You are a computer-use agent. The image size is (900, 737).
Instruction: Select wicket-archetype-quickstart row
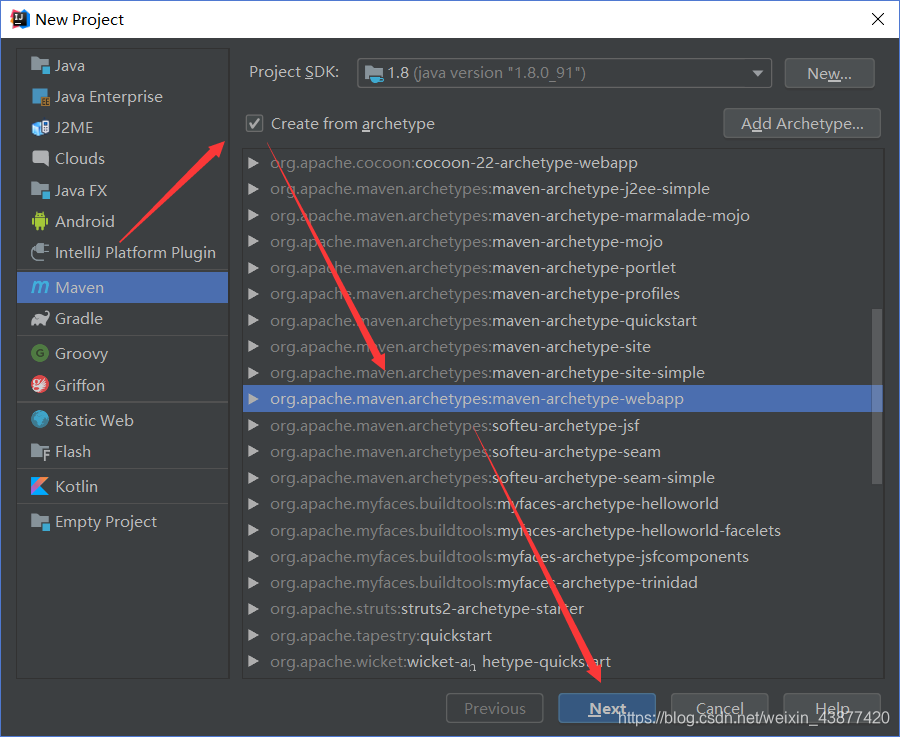pyautogui.click(x=562, y=662)
